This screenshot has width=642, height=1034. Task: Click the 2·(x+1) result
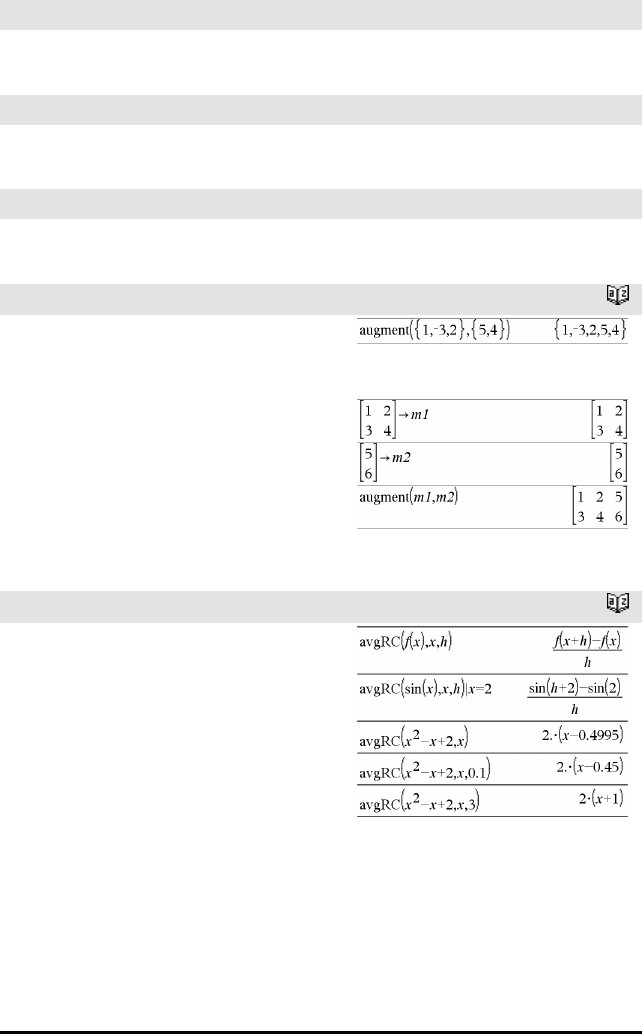tap(601, 799)
